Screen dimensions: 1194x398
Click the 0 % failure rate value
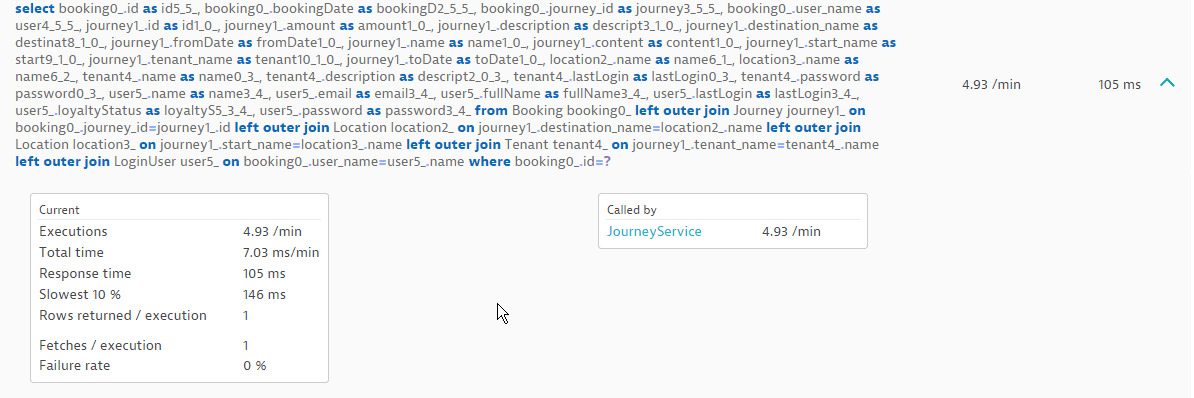tap(254, 365)
